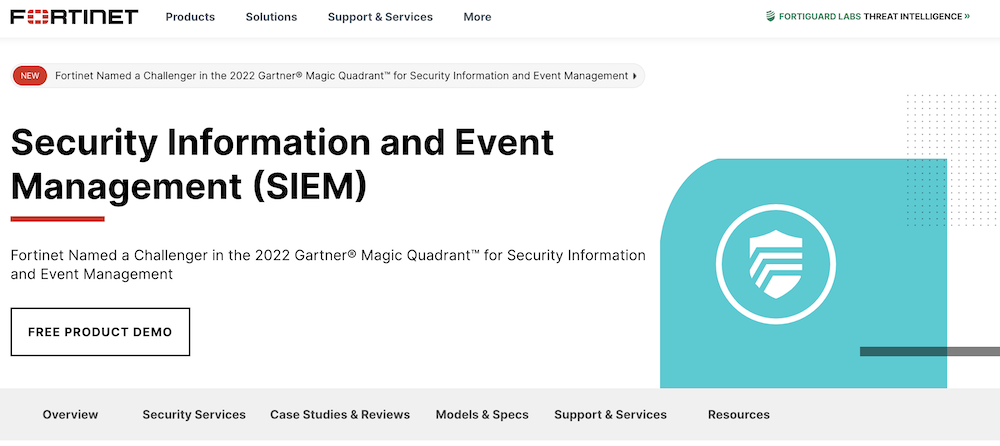Click the red NEW badge
The width and height of the screenshot is (1000, 446).
pos(30,76)
